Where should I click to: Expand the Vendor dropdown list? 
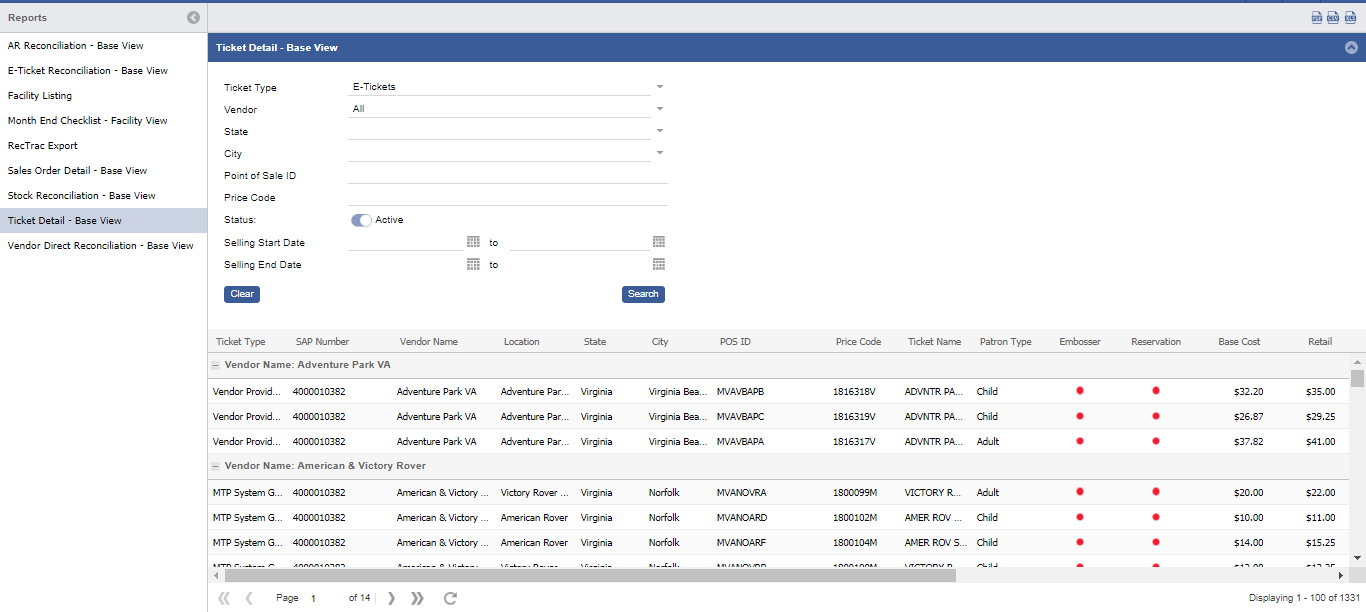660,109
